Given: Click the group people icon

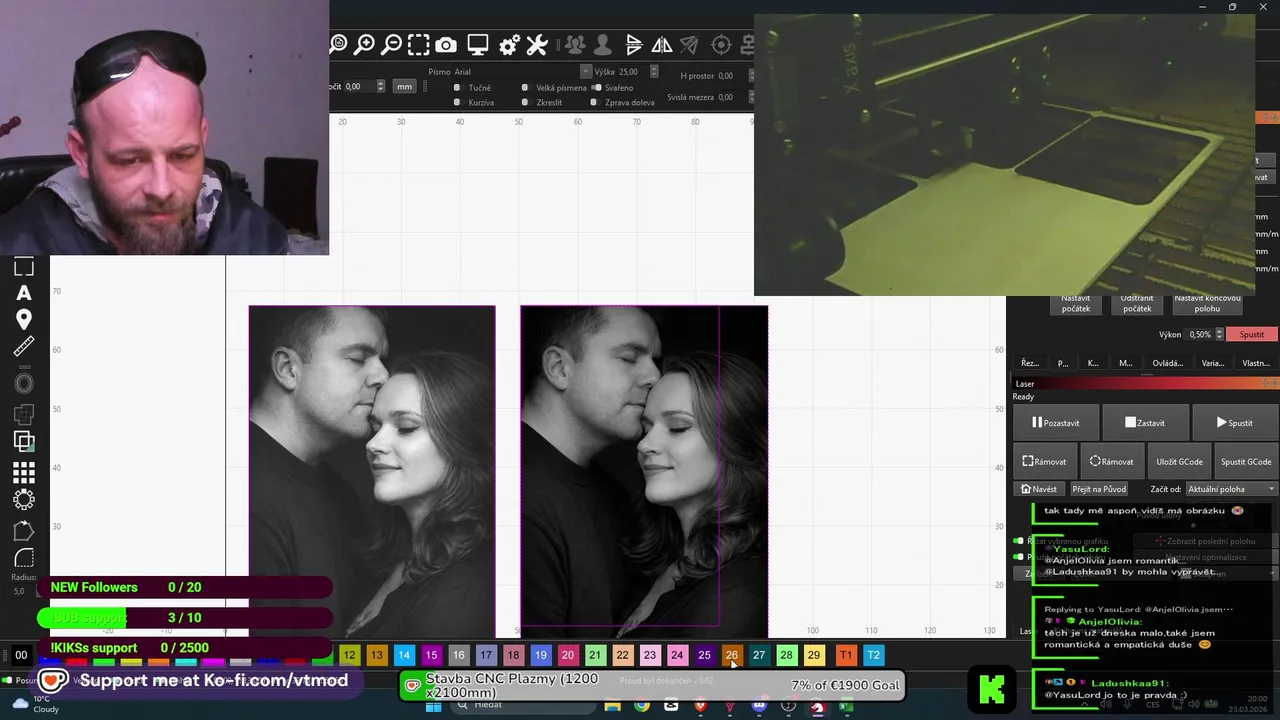Looking at the screenshot, I should tap(575, 45).
